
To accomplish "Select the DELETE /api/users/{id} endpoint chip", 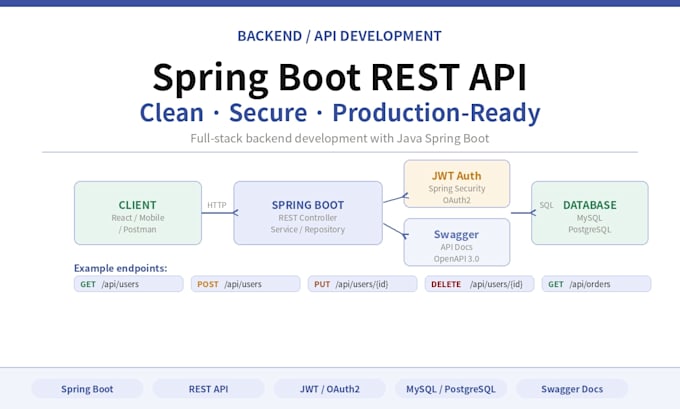I will click(479, 284).
